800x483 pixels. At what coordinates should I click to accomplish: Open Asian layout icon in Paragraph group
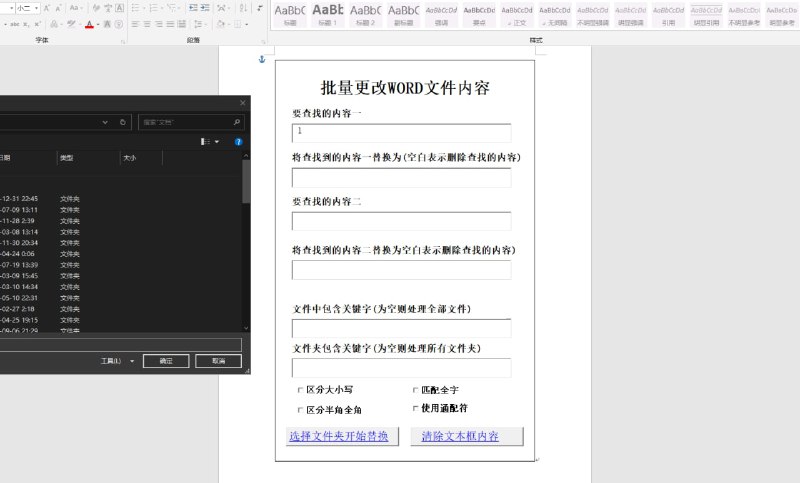pyautogui.click(x=222, y=8)
